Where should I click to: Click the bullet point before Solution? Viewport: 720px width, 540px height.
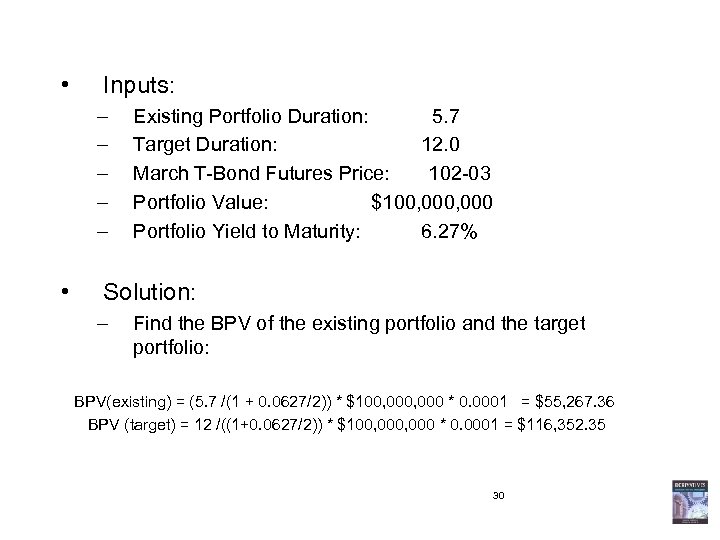click(x=64, y=292)
